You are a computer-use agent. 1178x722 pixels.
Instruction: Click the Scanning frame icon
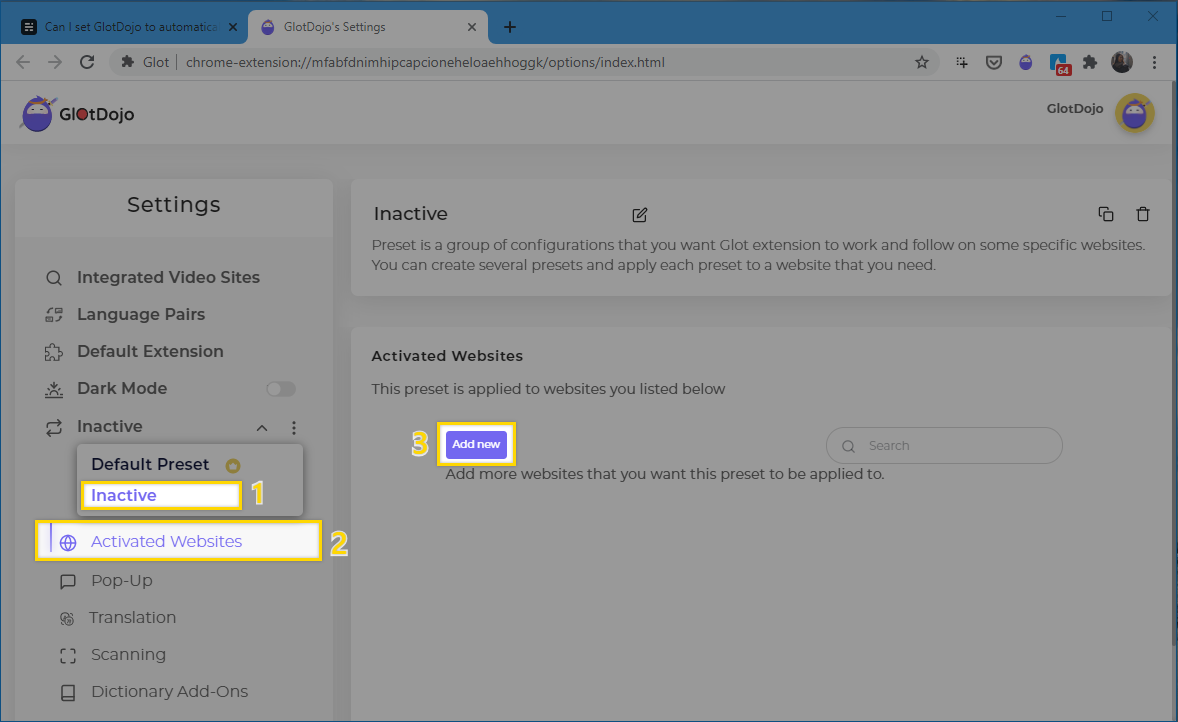click(68, 656)
